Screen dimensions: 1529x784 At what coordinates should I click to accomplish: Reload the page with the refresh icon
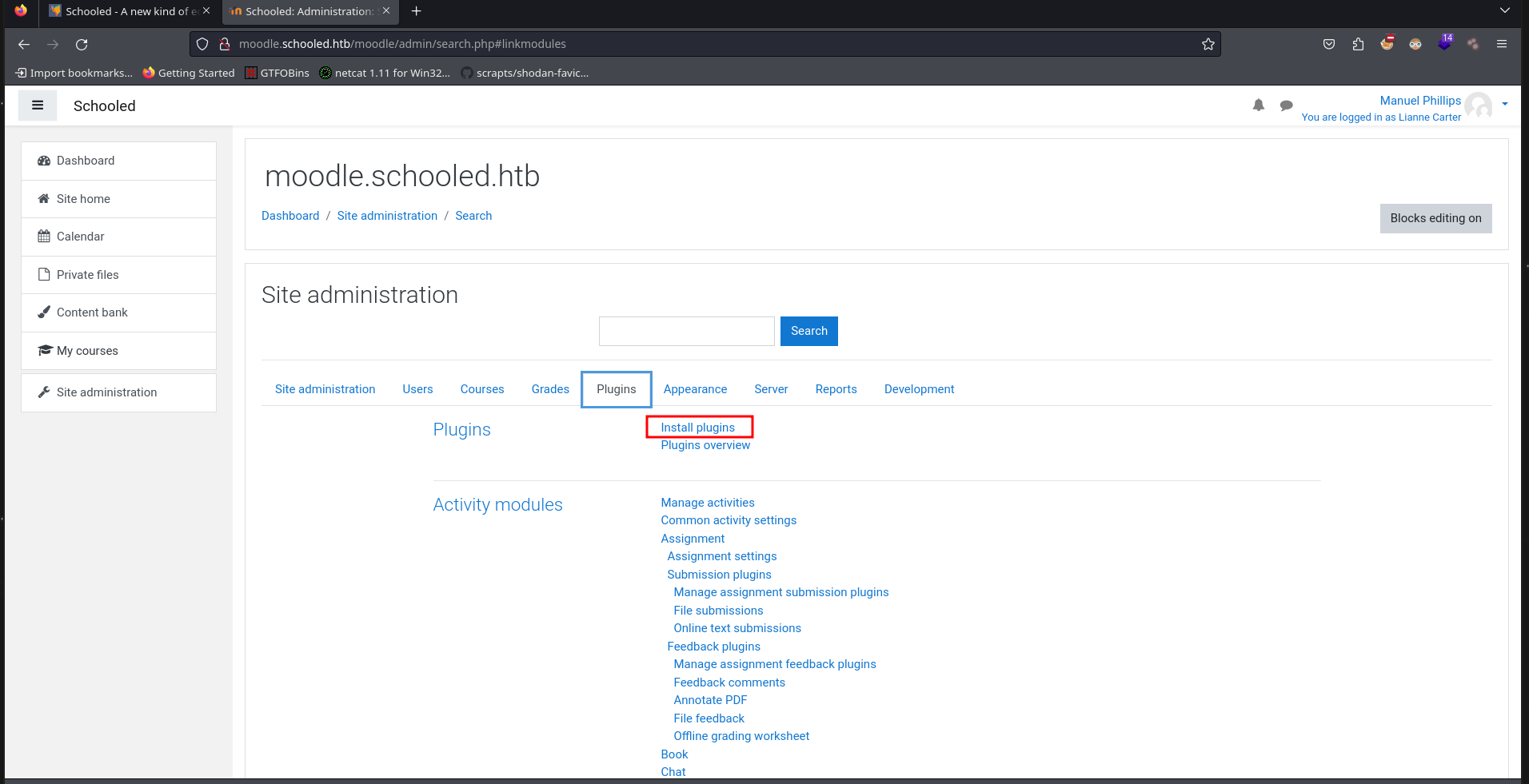[x=82, y=45]
